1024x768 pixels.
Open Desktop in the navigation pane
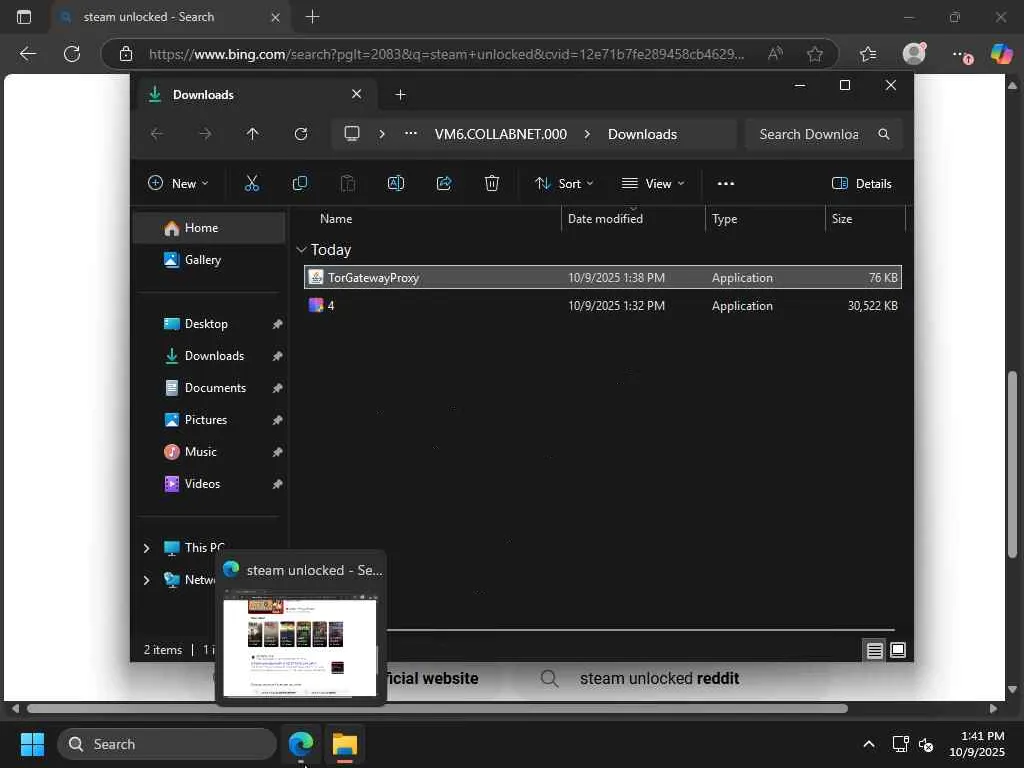point(209,324)
